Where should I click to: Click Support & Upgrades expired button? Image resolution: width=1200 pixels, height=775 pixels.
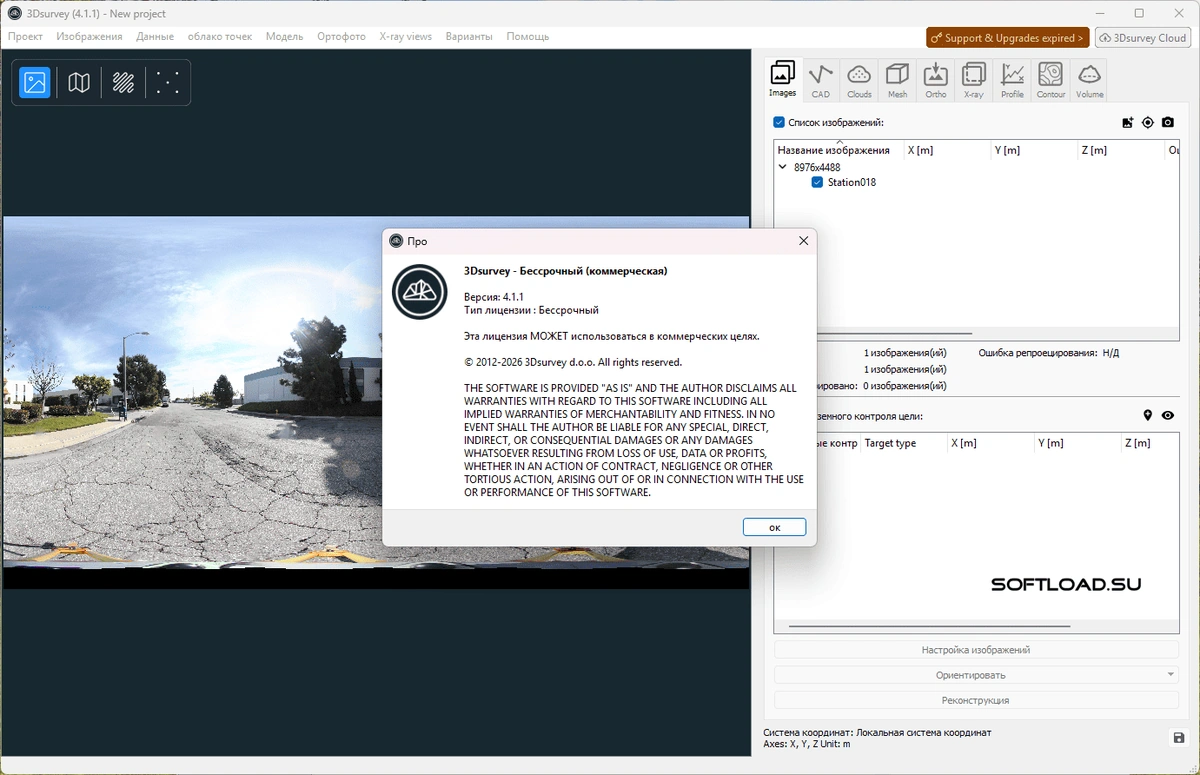[x=1008, y=38]
